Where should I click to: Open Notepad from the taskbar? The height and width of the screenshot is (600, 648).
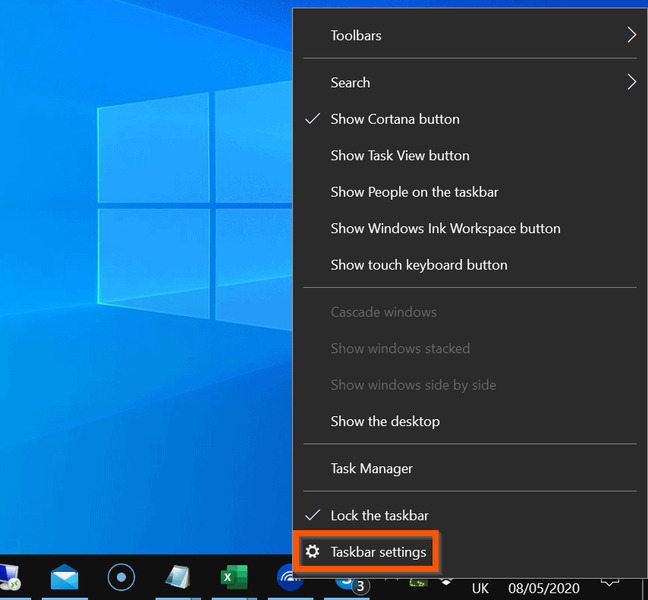(178, 577)
